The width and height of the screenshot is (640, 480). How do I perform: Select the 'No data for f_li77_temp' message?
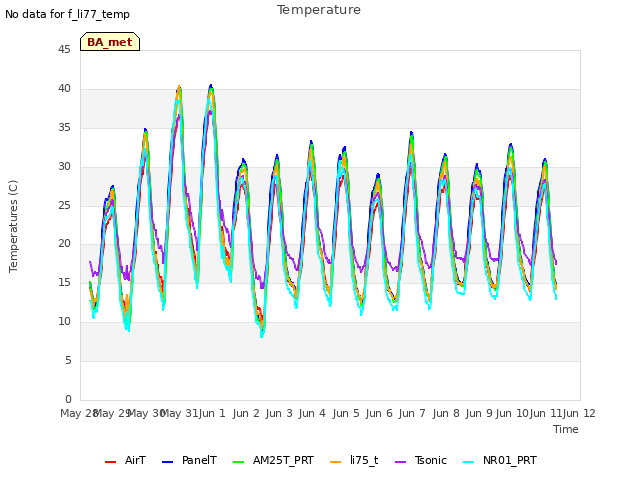pos(67,14)
